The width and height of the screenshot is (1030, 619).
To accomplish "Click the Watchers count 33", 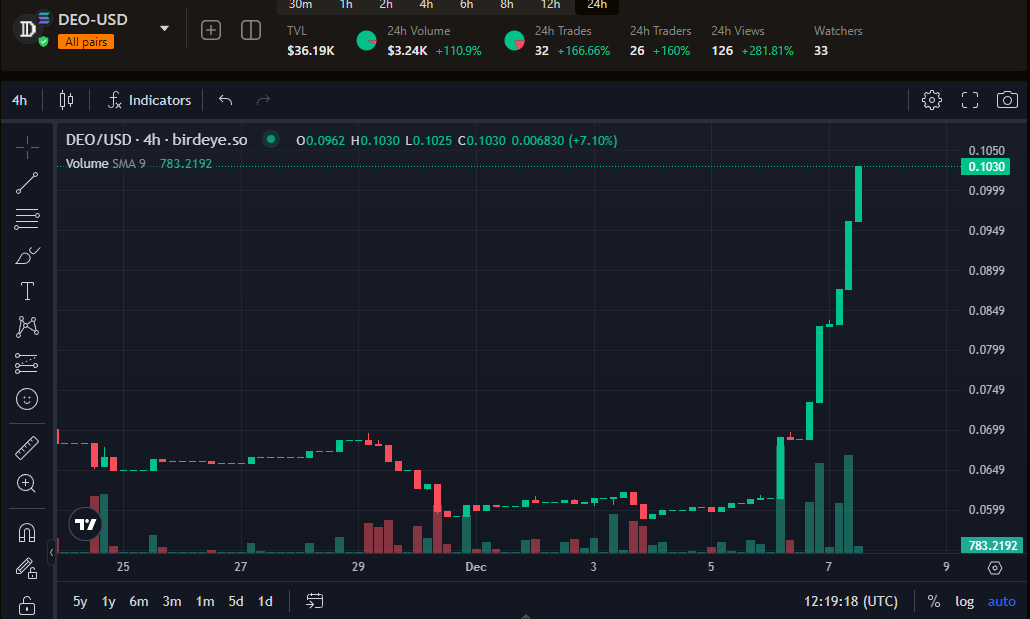I will pos(821,51).
